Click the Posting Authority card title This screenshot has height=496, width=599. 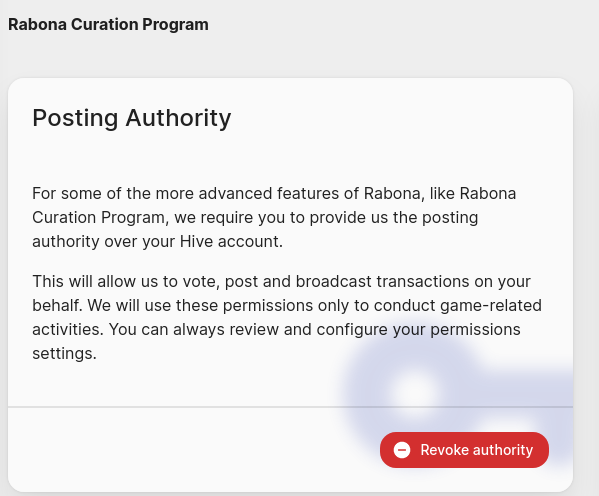[x=132, y=118]
